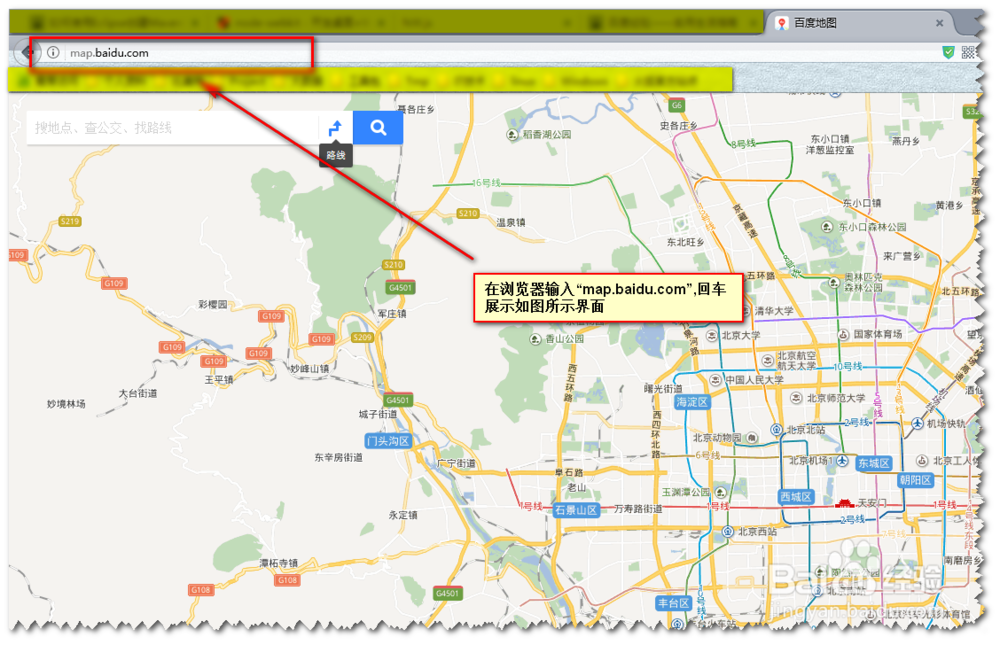Click the 路线 tooltip label
The width and height of the screenshot is (1000, 645).
pos(336,155)
